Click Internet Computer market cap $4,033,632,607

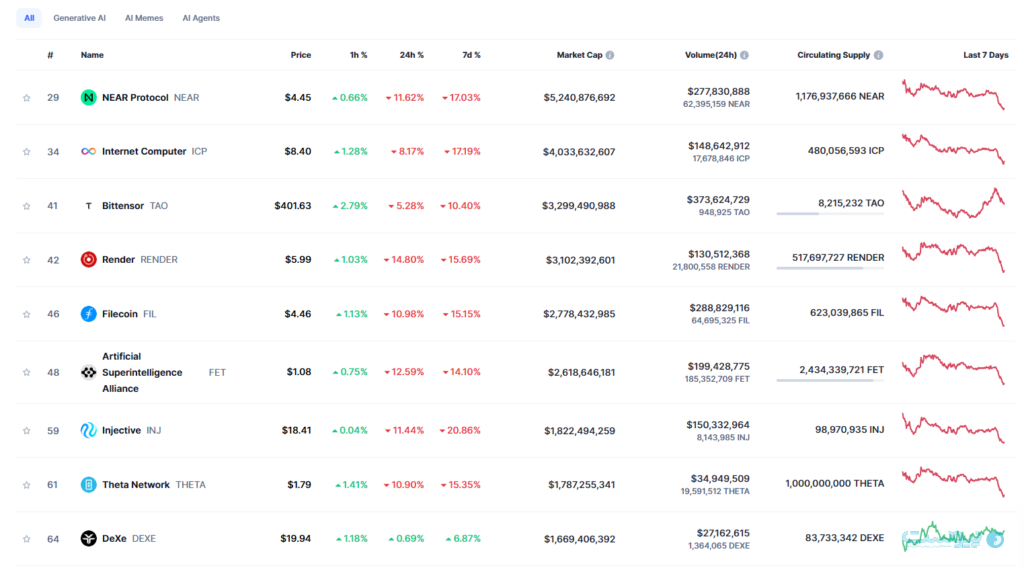point(579,152)
